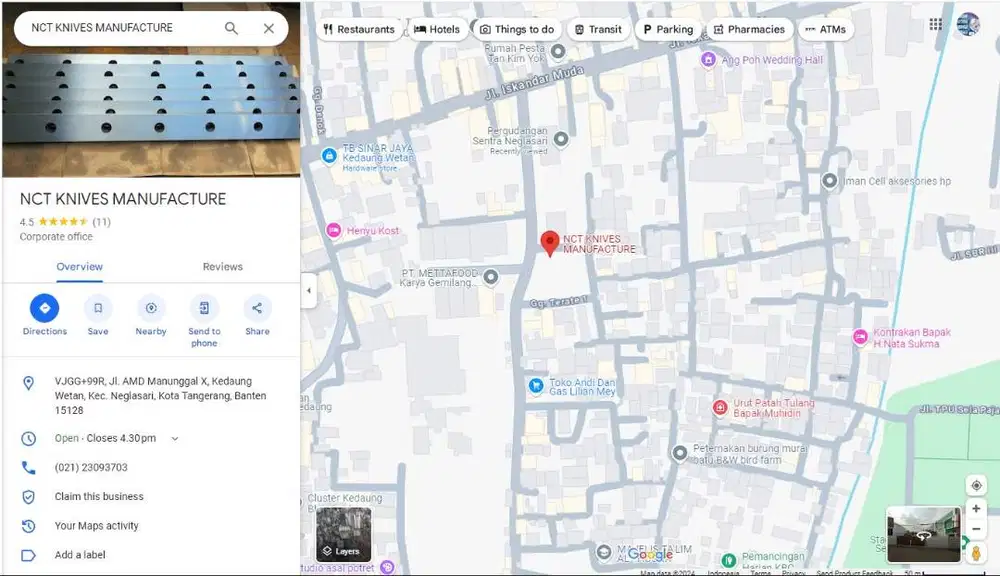Viewport: 1000px width, 576px height.
Task: Click the Directions icon button
Action: click(44, 308)
